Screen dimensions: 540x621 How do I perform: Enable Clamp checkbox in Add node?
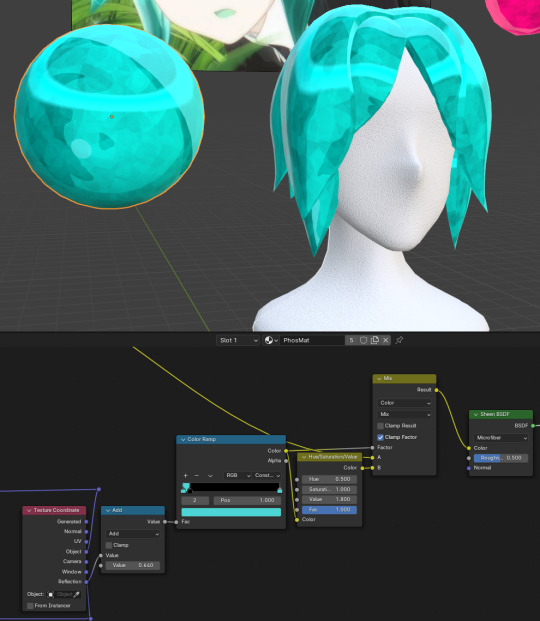click(109, 545)
